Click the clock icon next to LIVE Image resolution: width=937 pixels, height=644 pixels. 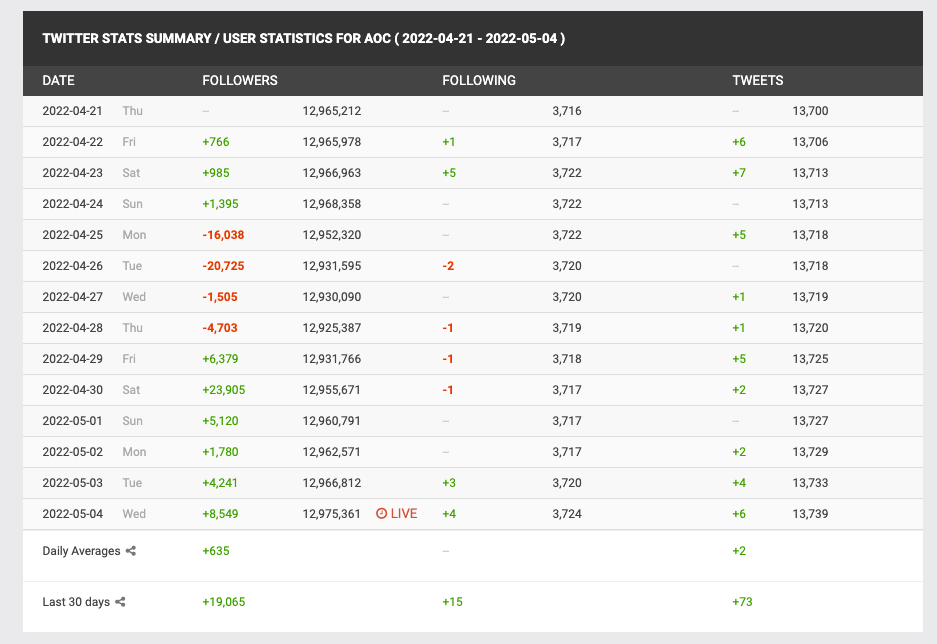click(381, 514)
